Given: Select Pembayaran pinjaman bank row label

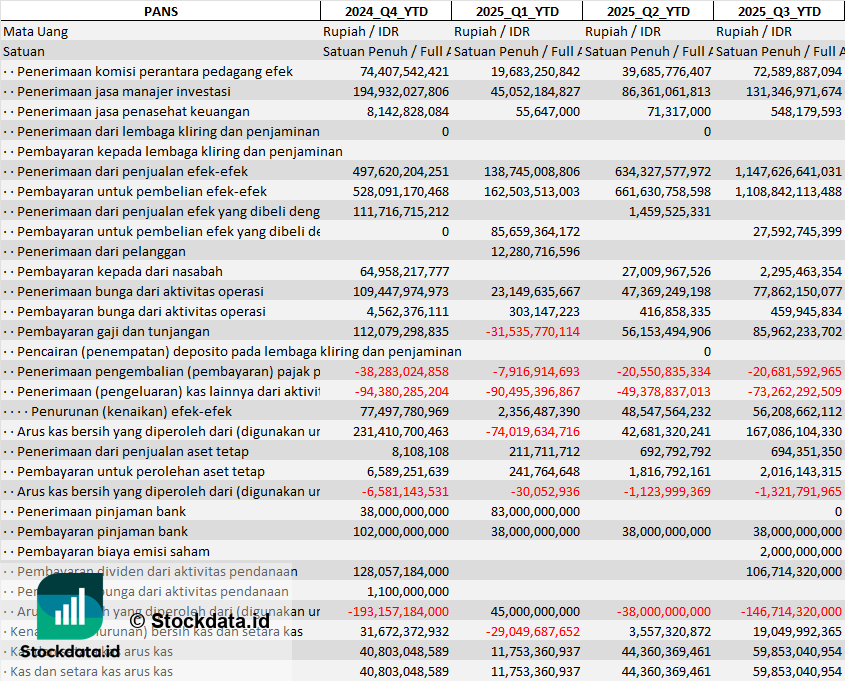Looking at the screenshot, I should [102, 531].
